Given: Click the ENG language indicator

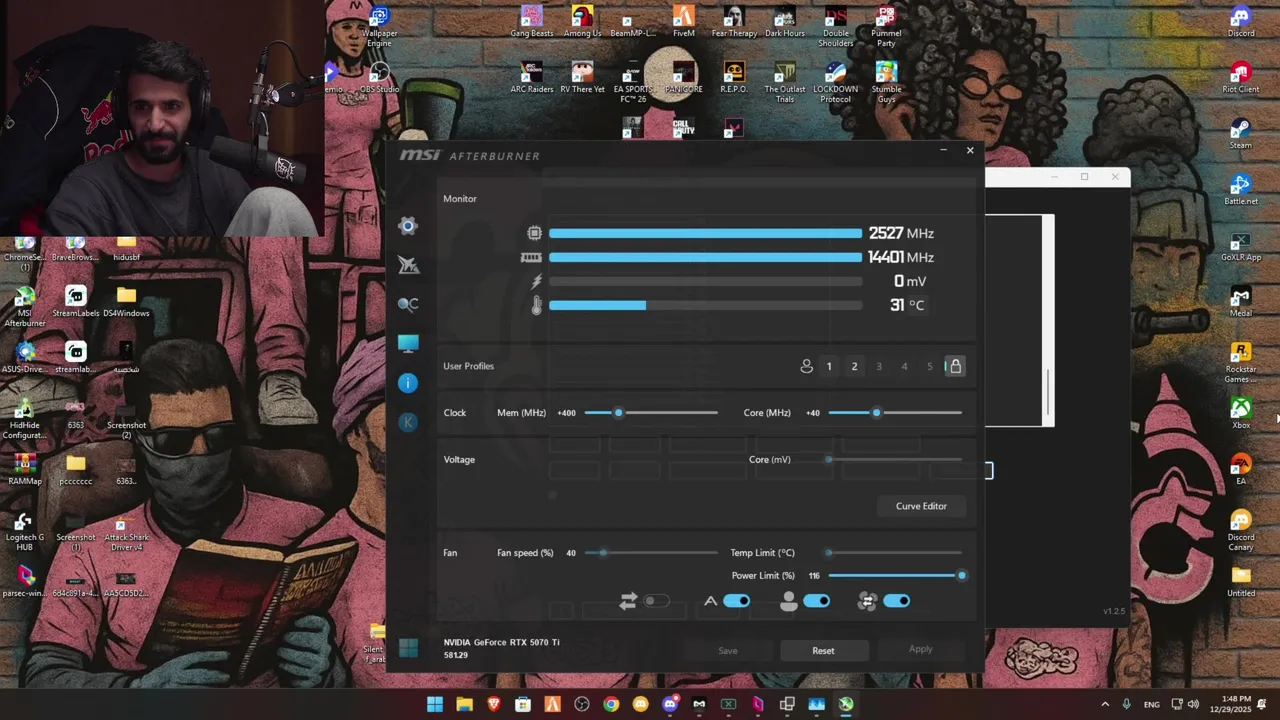Looking at the screenshot, I should 1152,704.
